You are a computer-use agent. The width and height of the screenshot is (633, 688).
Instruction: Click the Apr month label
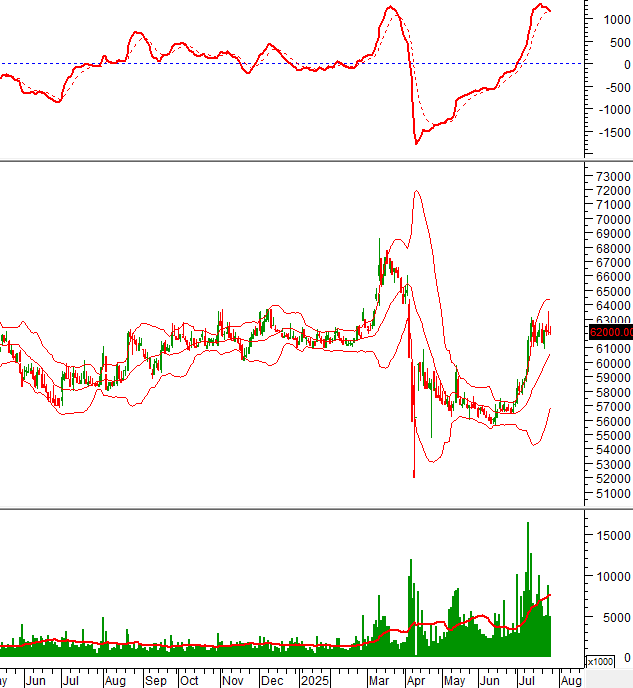pyautogui.click(x=416, y=681)
